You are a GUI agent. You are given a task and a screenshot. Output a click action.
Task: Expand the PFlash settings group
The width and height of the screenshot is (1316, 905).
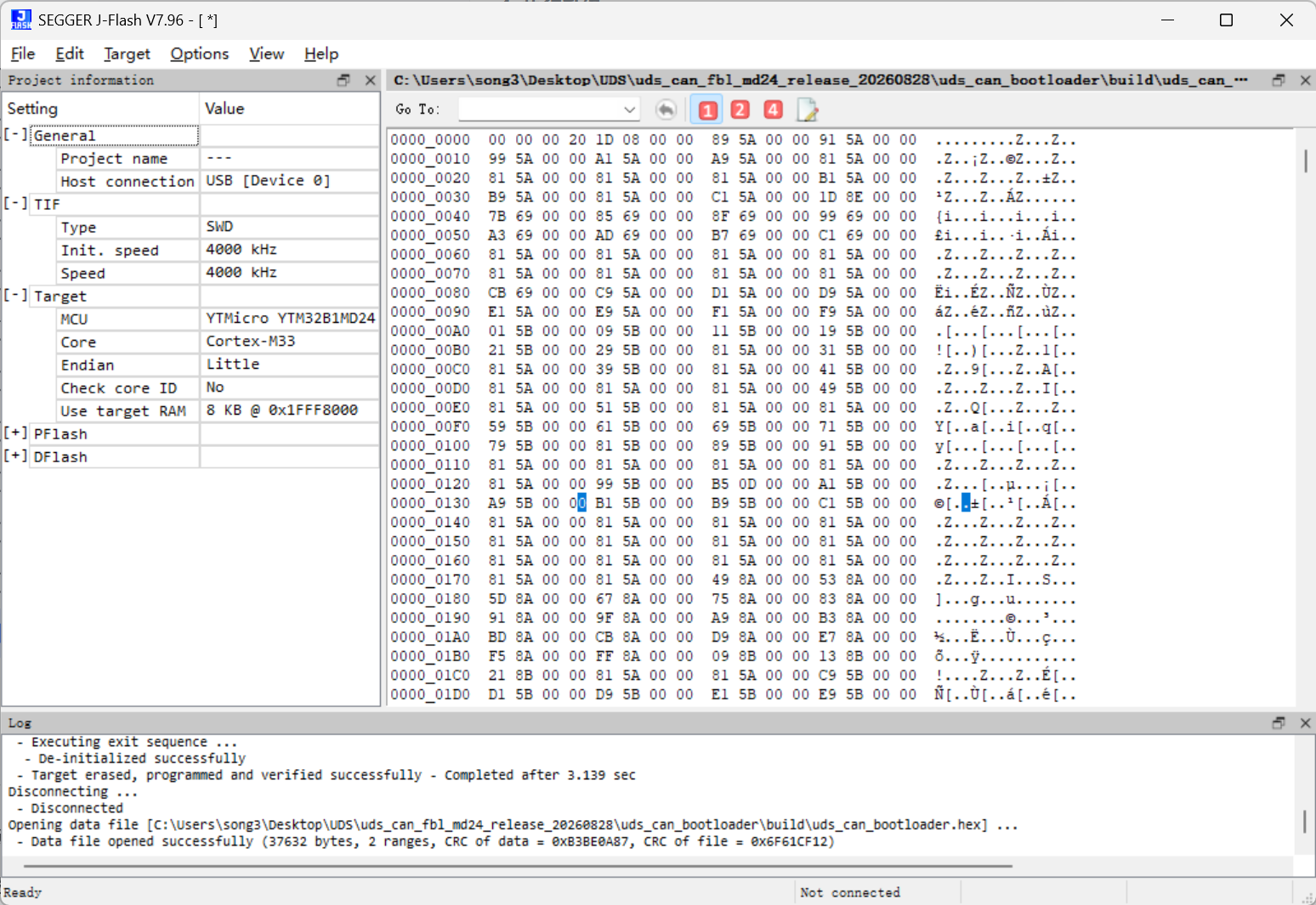tap(15, 433)
